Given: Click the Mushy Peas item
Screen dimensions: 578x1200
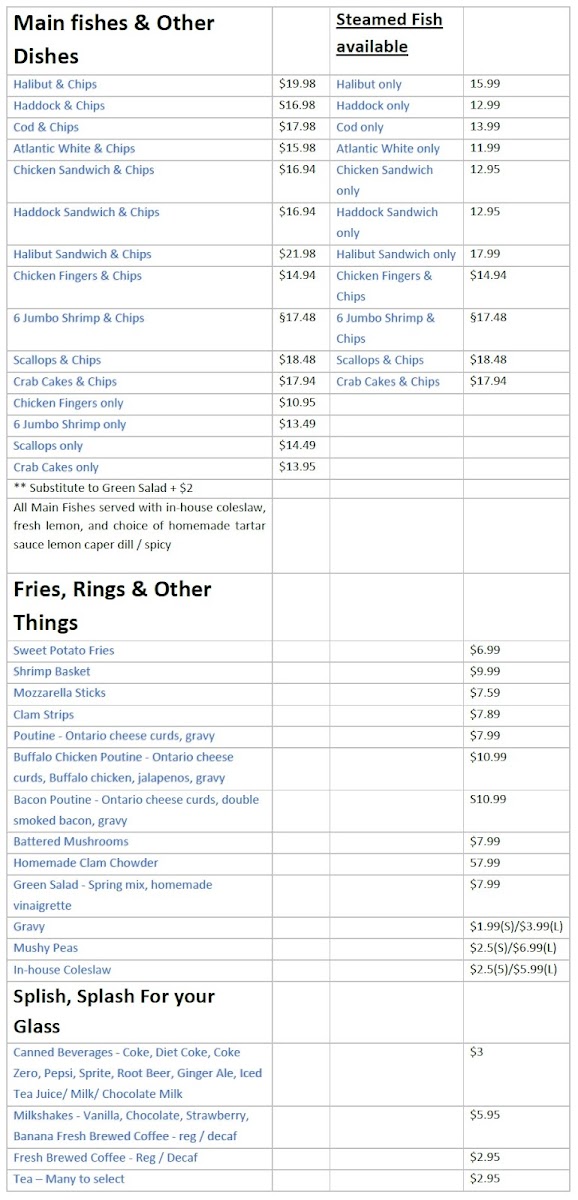Looking at the screenshot, I should tap(45, 948).
